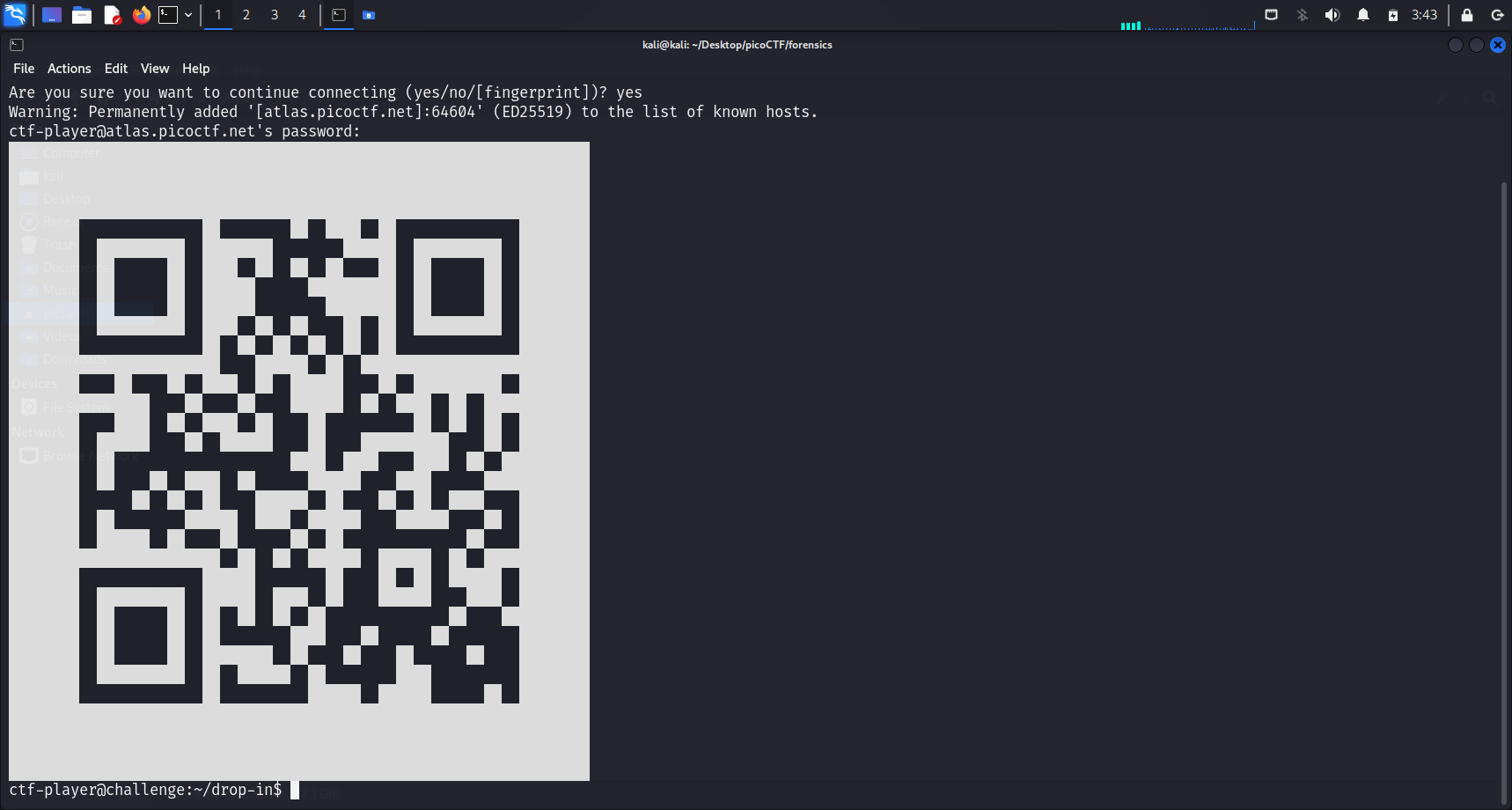Open the View menu in terminal
The image size is (1512, 810).
click(x=154, y=69)
